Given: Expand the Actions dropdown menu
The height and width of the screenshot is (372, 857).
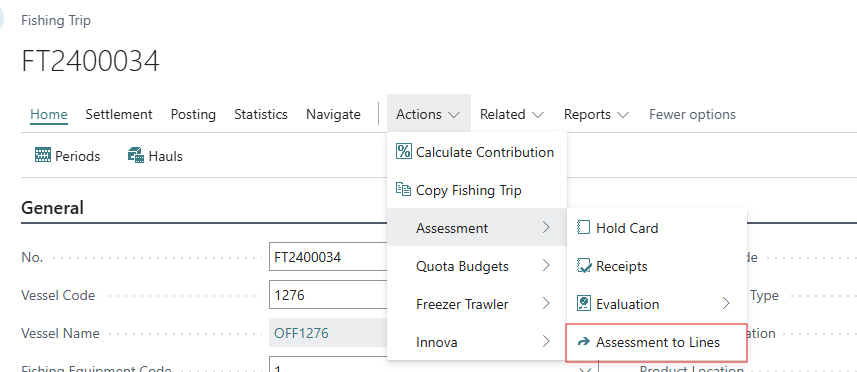Looking at the screenshot, I should pyautogui.click(x=428, y=114).
